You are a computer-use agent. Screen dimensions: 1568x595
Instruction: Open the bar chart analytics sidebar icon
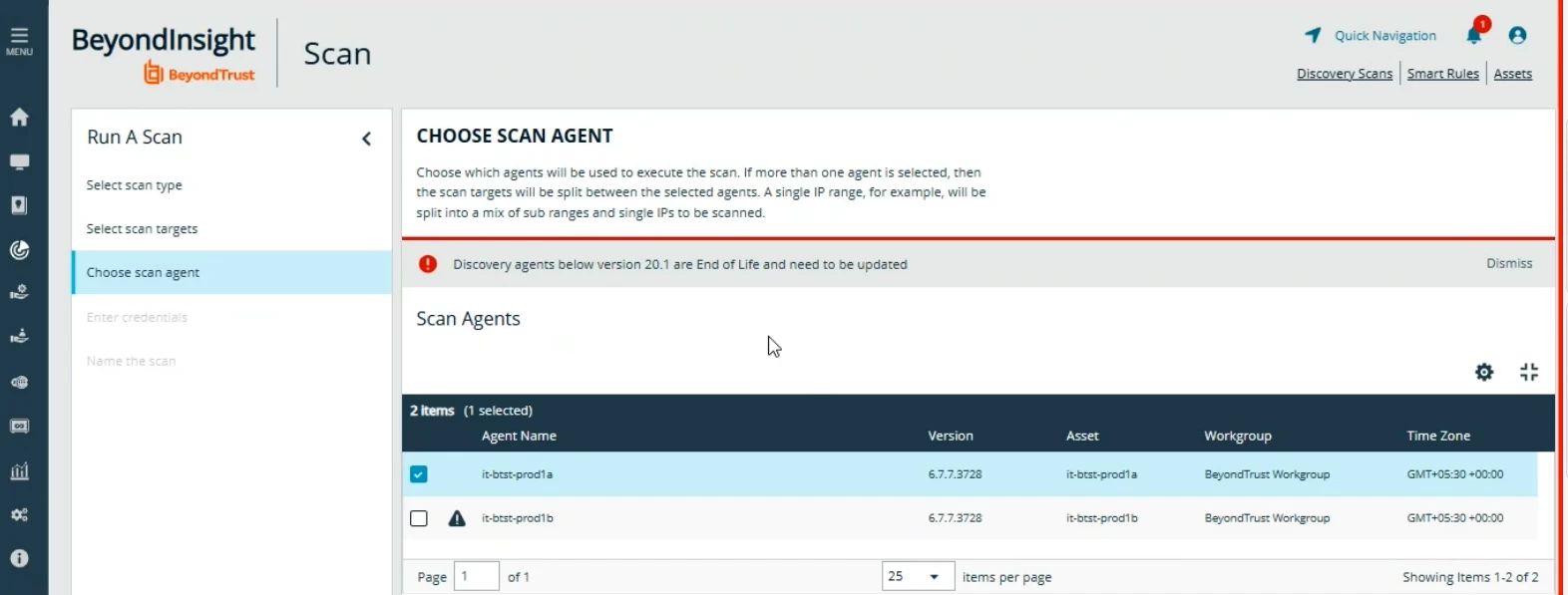(19, 470)
